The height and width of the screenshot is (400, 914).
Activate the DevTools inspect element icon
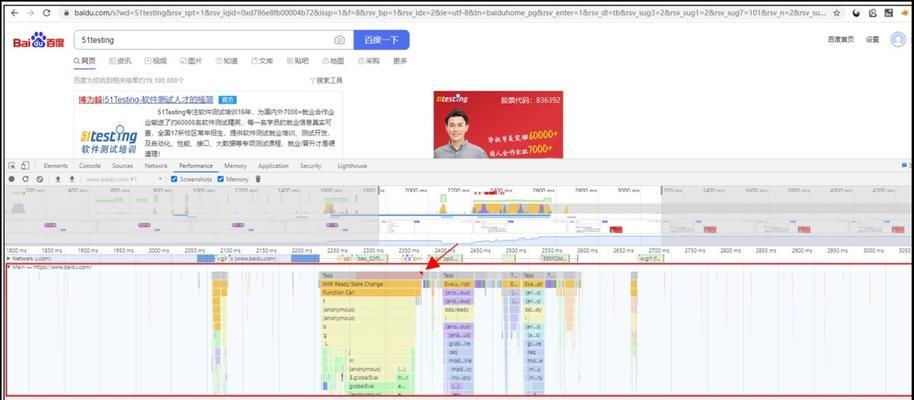tap(12, 166)
